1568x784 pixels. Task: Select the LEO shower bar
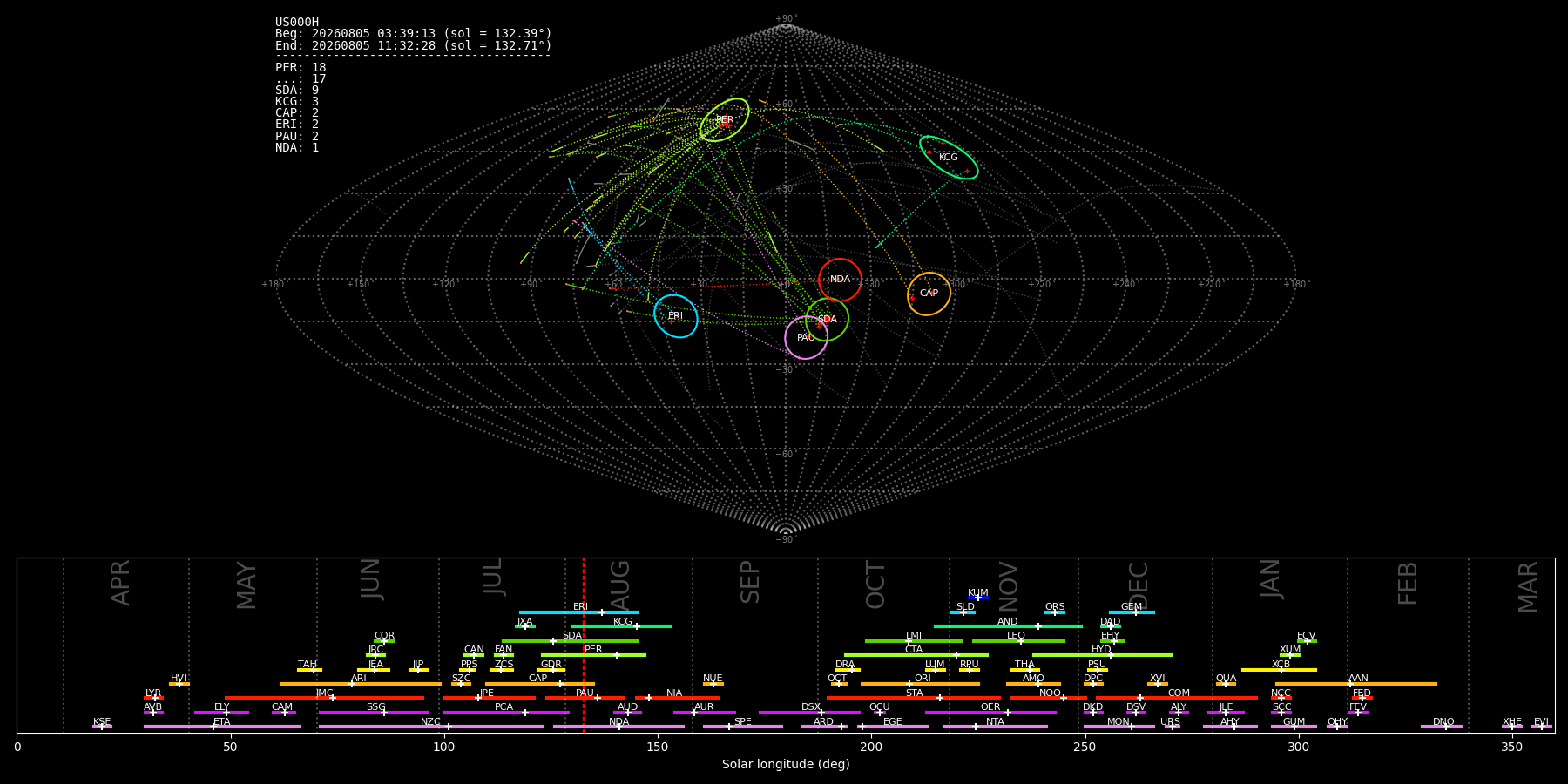click(1018, 641)
